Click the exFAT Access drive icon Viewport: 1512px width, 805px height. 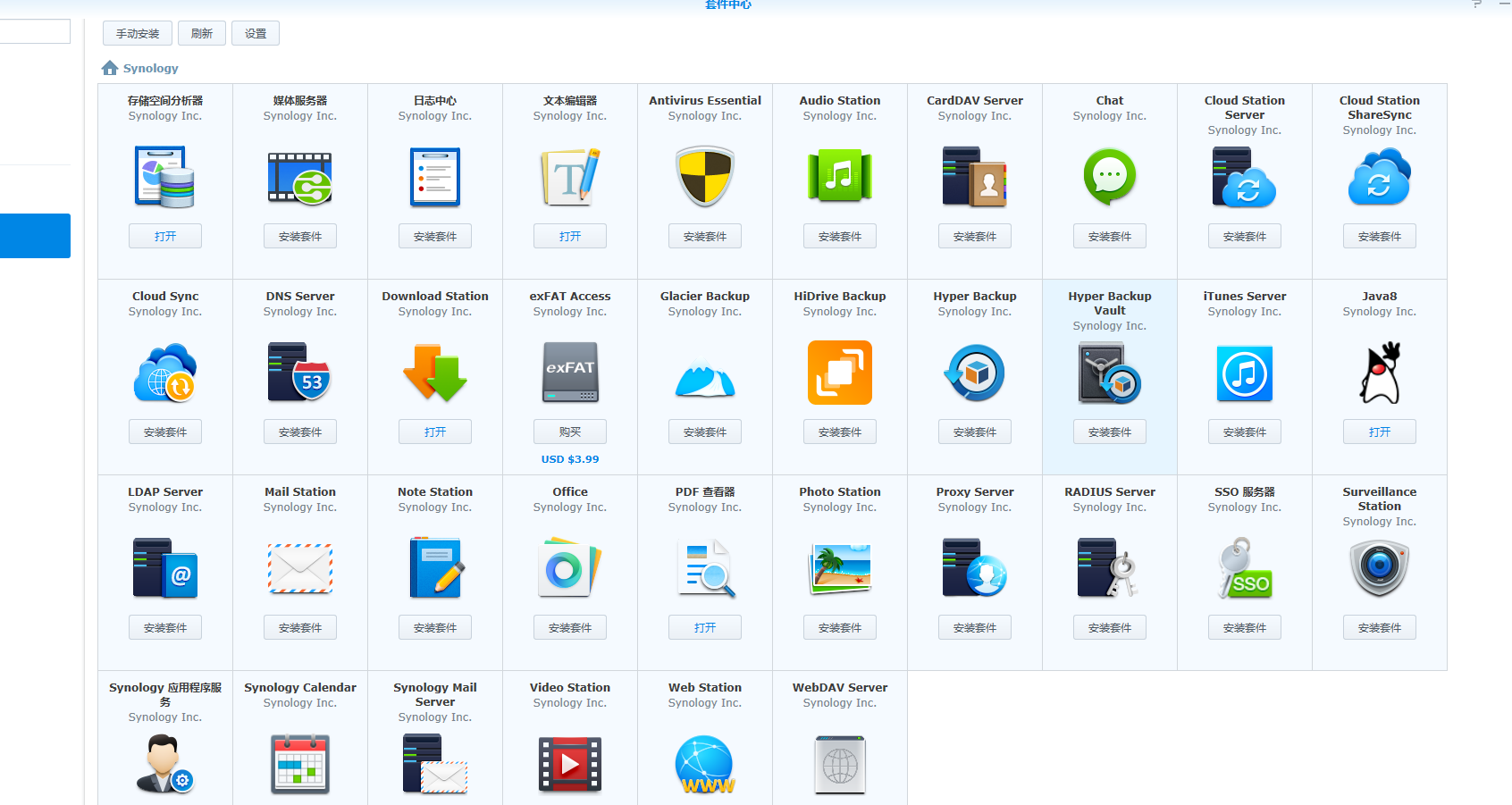[x=570, y=373]
